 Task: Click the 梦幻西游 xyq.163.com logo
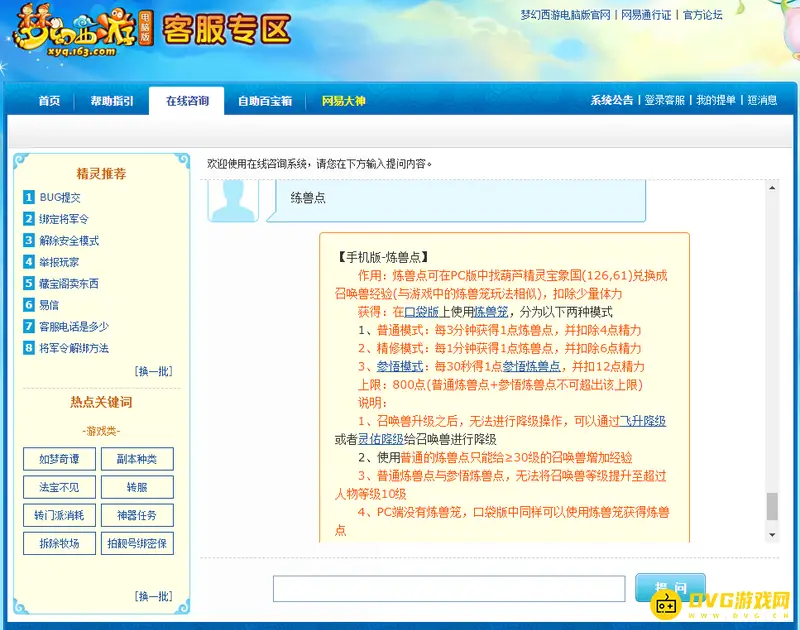(82, 30)
